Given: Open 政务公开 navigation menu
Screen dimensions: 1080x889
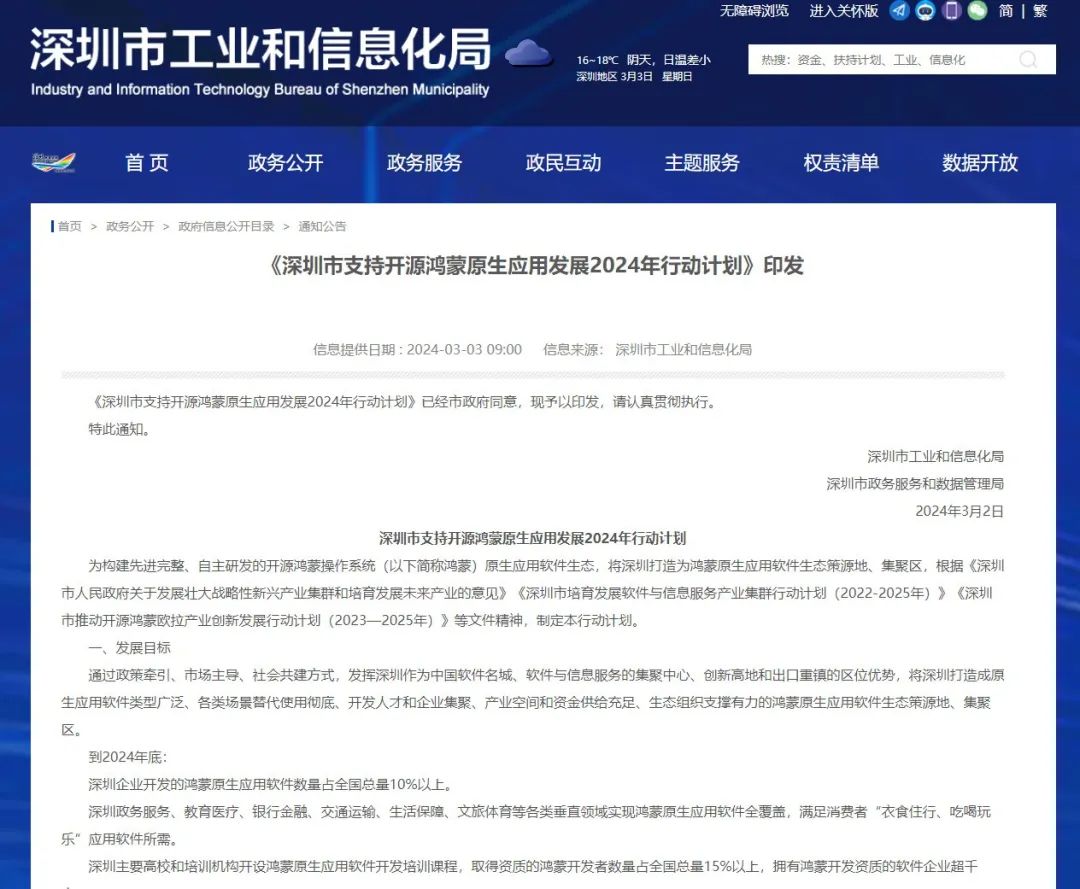Looking at the screenshot, I should tap(285, 163).
